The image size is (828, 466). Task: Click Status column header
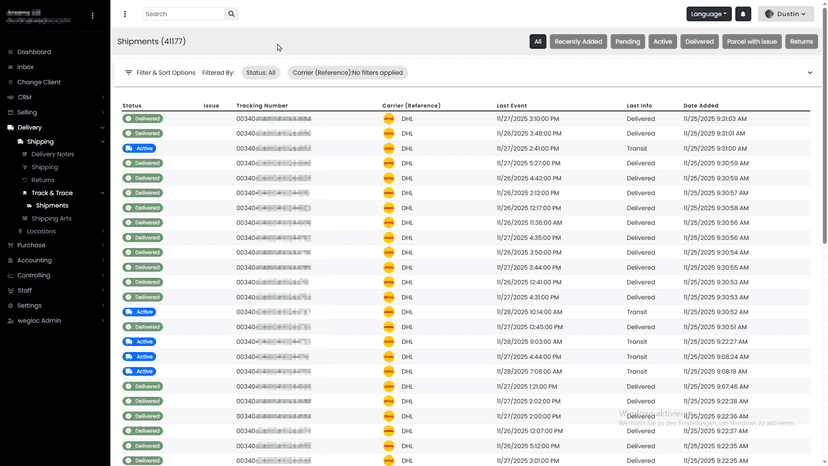[x=132, y=106]
